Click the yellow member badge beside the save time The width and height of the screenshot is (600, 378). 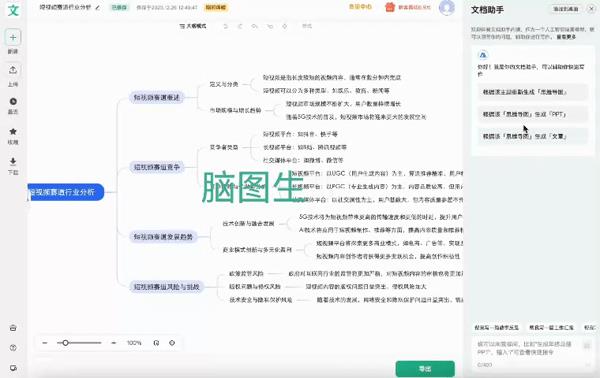click(216, 7)
